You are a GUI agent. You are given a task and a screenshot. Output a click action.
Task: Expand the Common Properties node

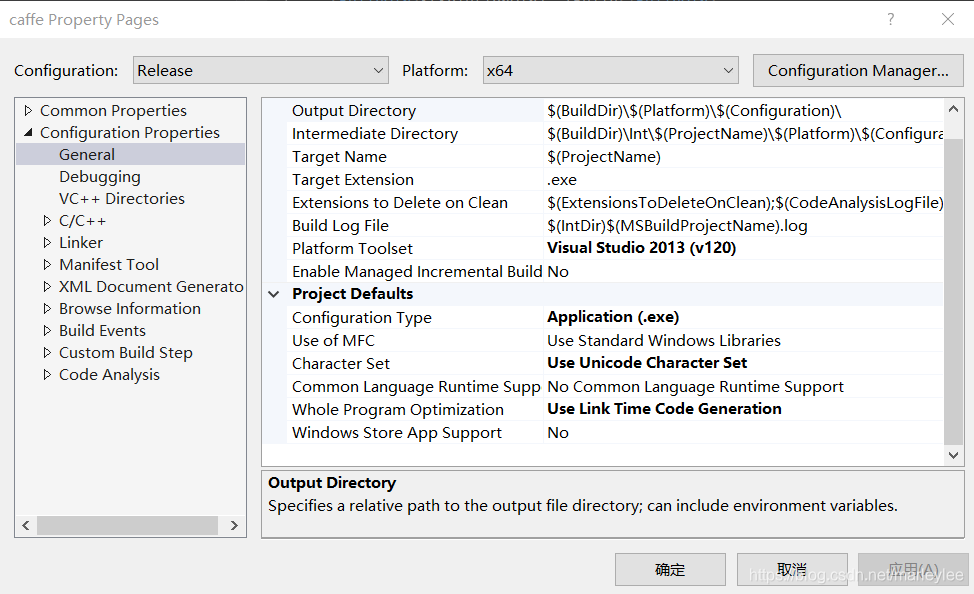pos(28,111)
